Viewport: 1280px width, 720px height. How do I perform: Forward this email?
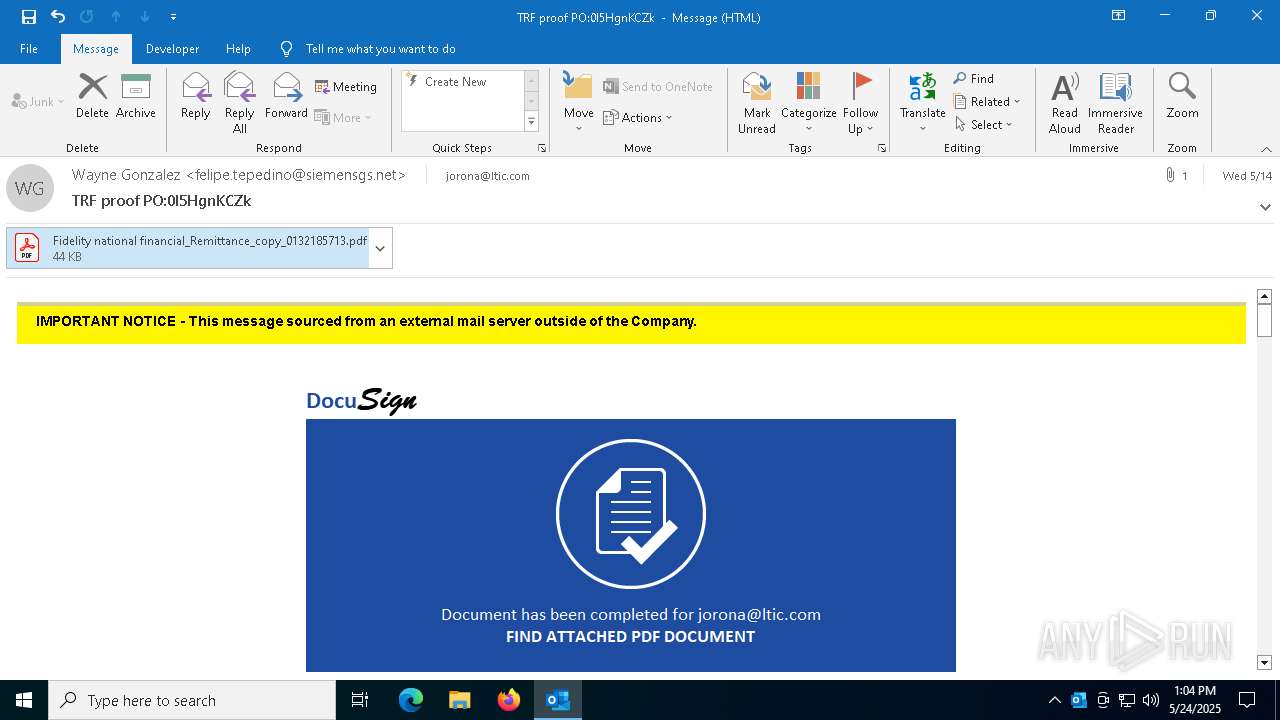tap(286, 96)
